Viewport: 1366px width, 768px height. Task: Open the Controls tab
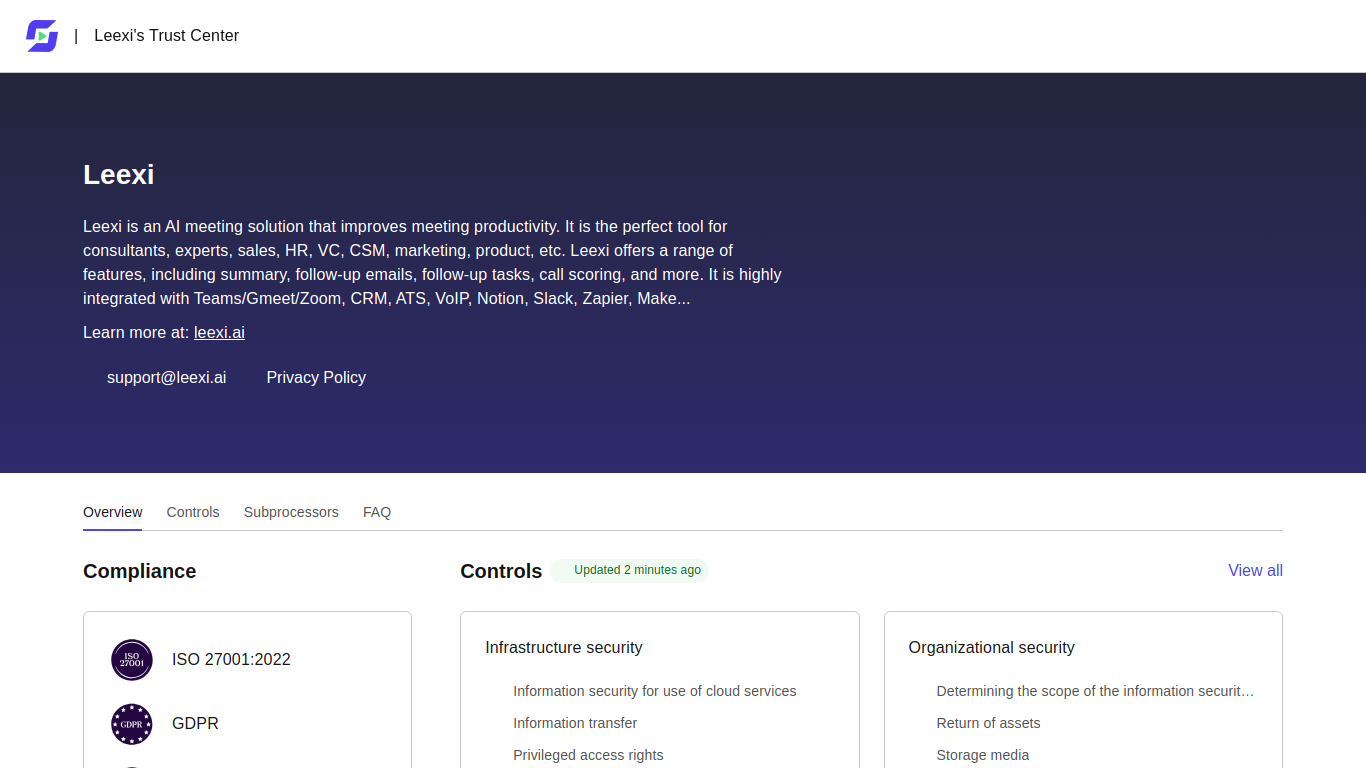pyautogui.click(x=193, y=512)
